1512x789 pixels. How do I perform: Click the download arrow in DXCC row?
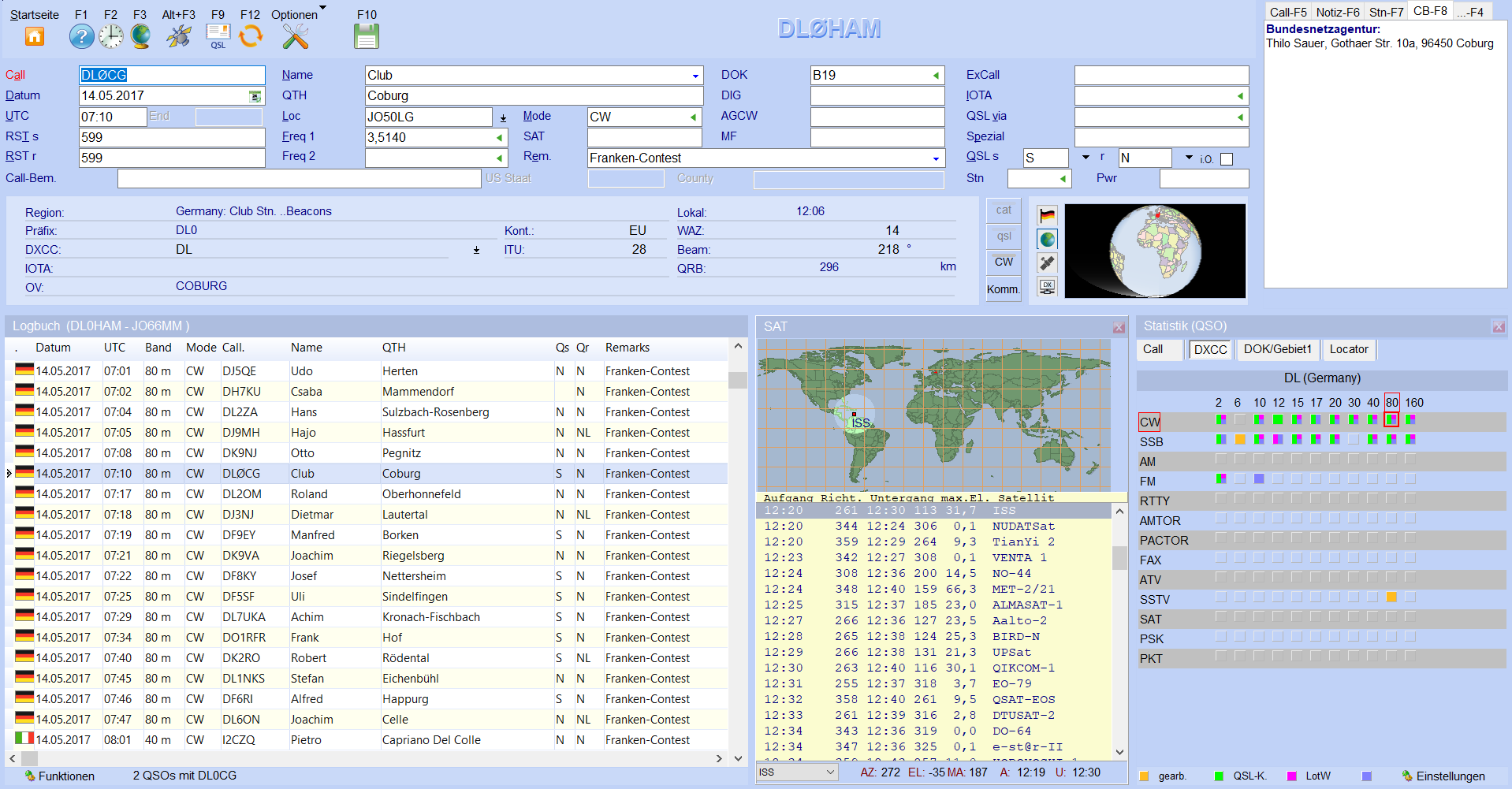(476, 250)
